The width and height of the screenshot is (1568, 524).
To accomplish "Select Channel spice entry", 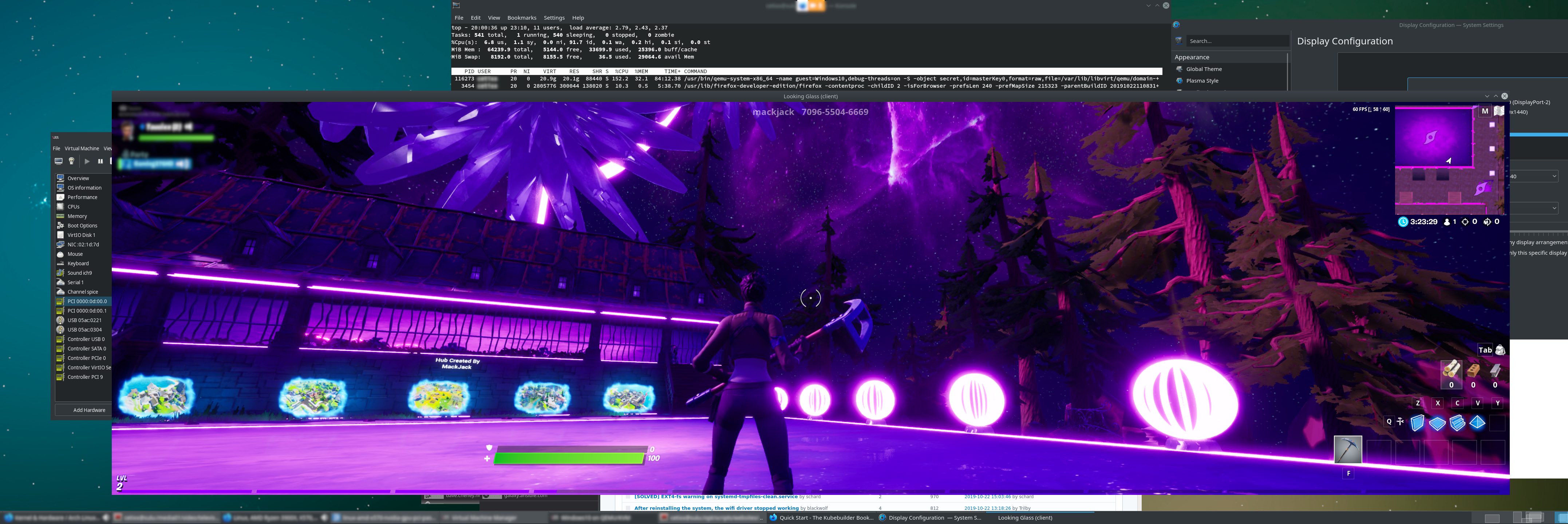I will pos(83,292).
